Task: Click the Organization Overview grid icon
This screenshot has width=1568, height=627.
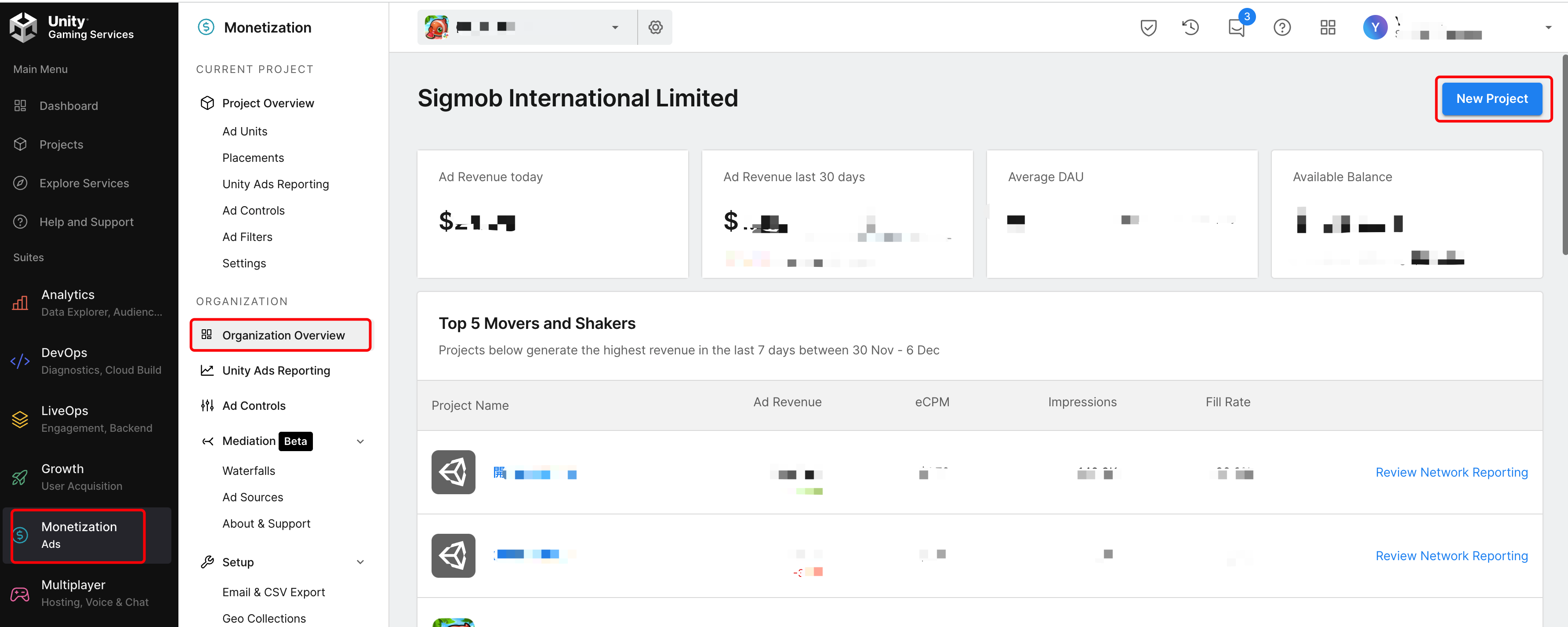Action: click(x=207, y=335)
